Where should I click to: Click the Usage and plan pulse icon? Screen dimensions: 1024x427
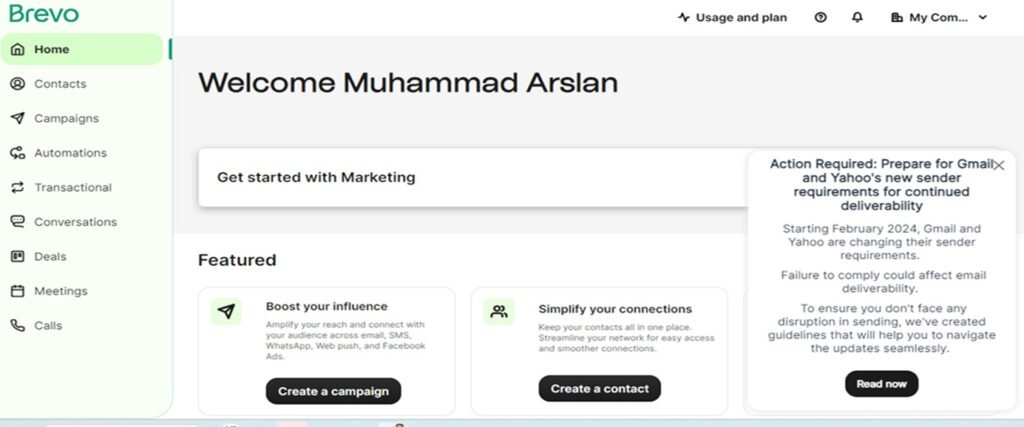pos(684,17)
